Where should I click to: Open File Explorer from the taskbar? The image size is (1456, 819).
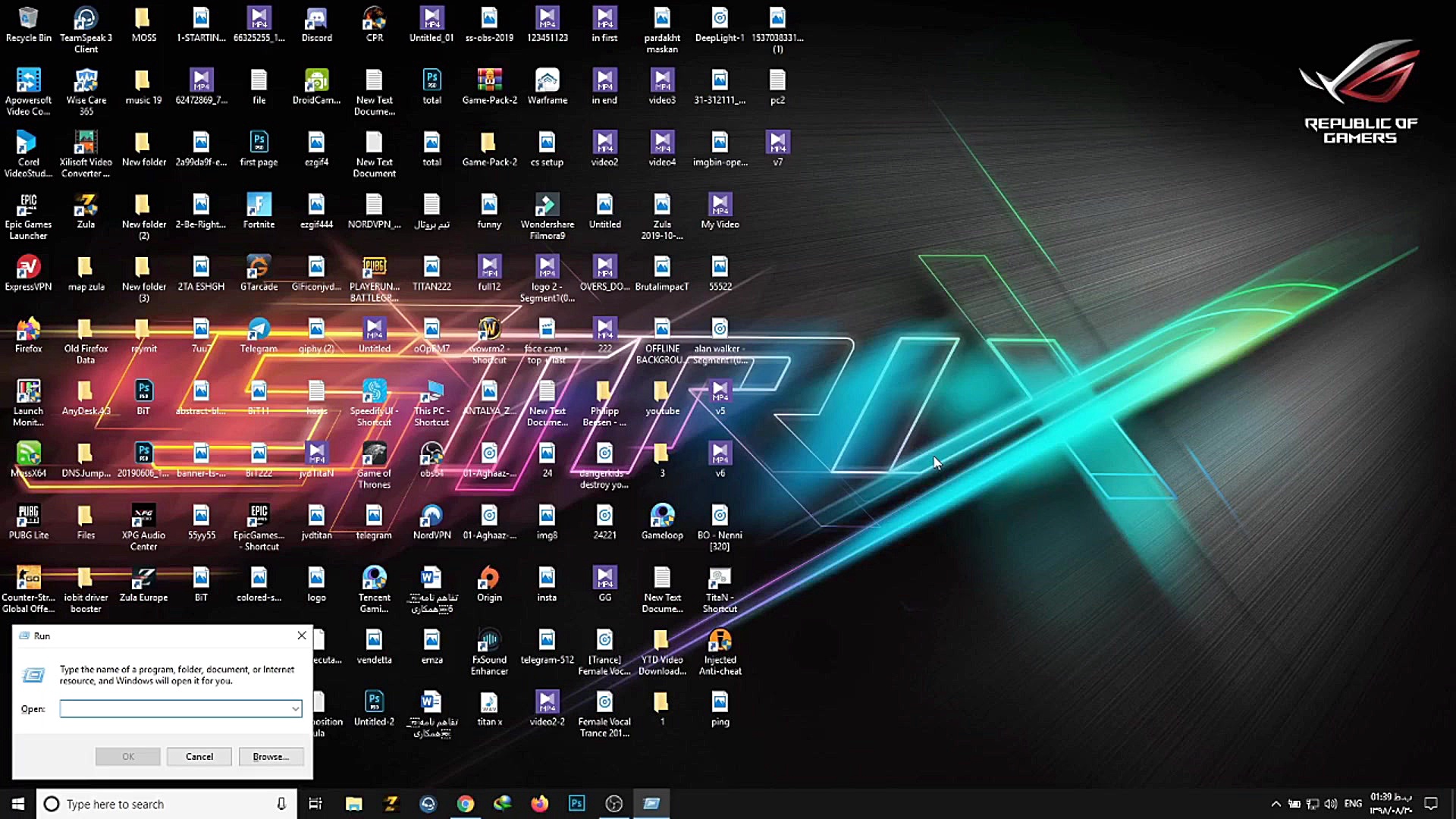coord(353,804)
